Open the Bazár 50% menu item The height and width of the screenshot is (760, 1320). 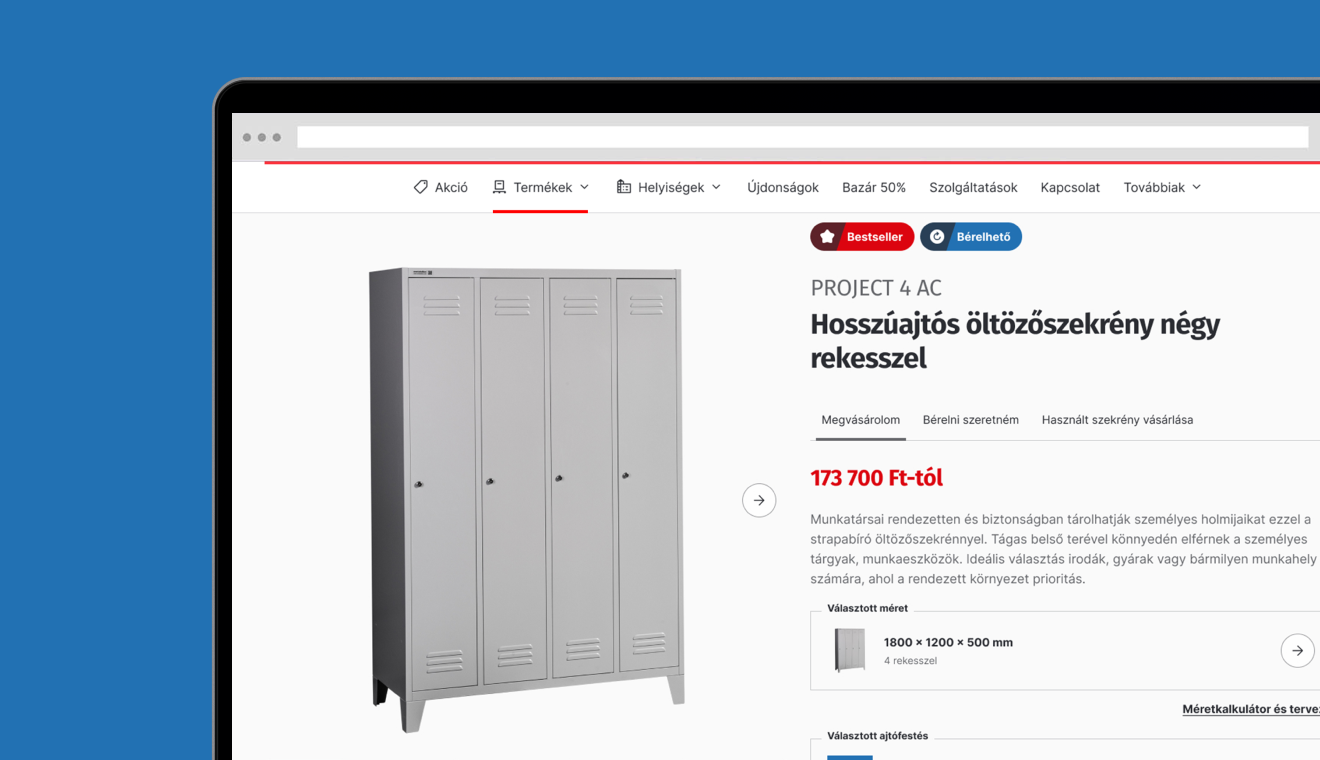(x=874, y=187)
